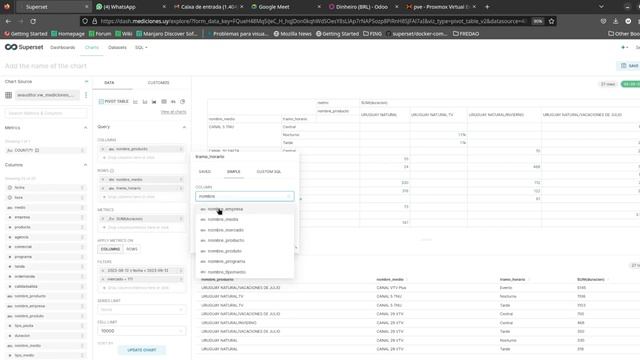Screen dimensions: 640x360
Task: Click the Superset logo
Action: (24, 47)
